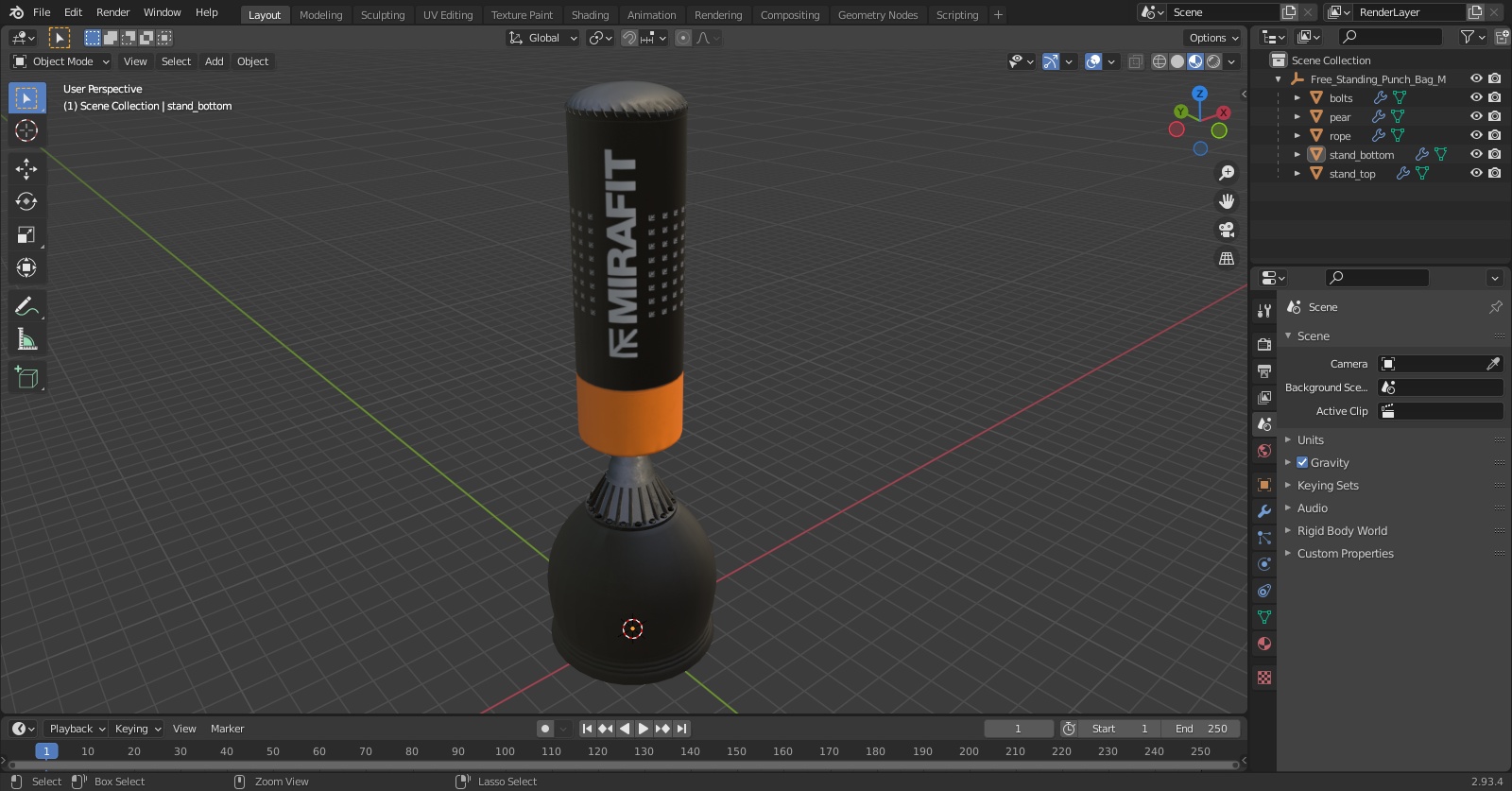
Task: Open the Object properties tab
Action: pyautogui.click(x=1264, y=485)
